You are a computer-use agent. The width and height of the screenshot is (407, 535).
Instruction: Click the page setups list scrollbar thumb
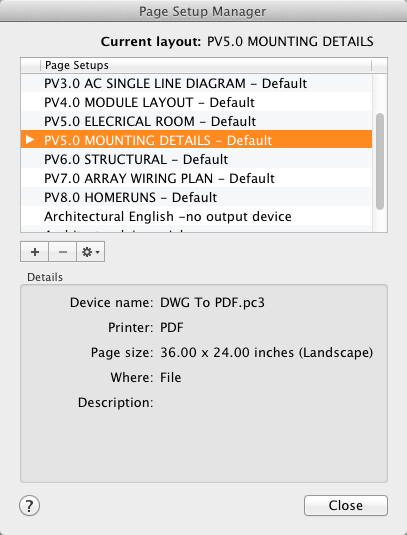pyautogui.click(x=380, y=161)
